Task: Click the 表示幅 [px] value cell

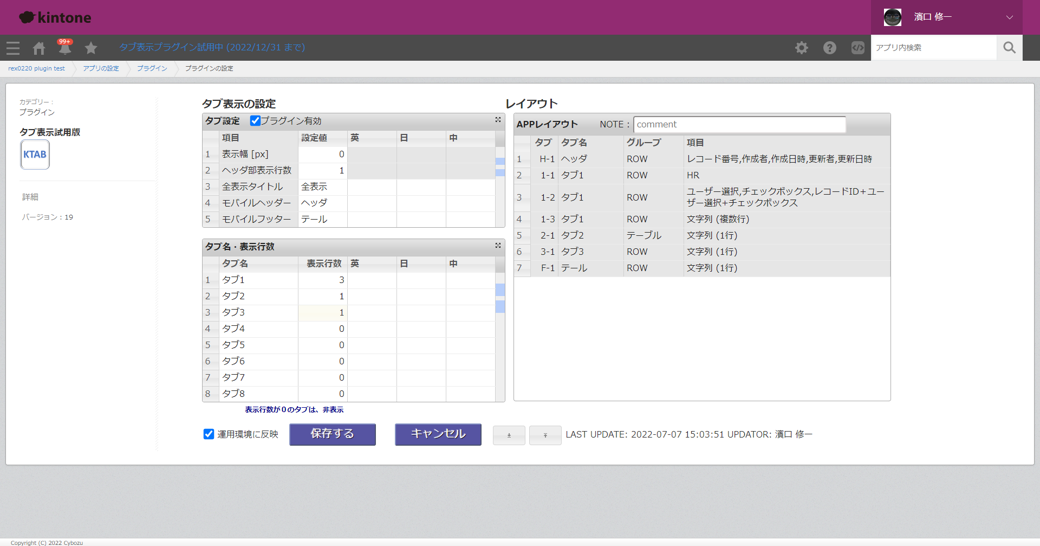Action: [322, 154]
